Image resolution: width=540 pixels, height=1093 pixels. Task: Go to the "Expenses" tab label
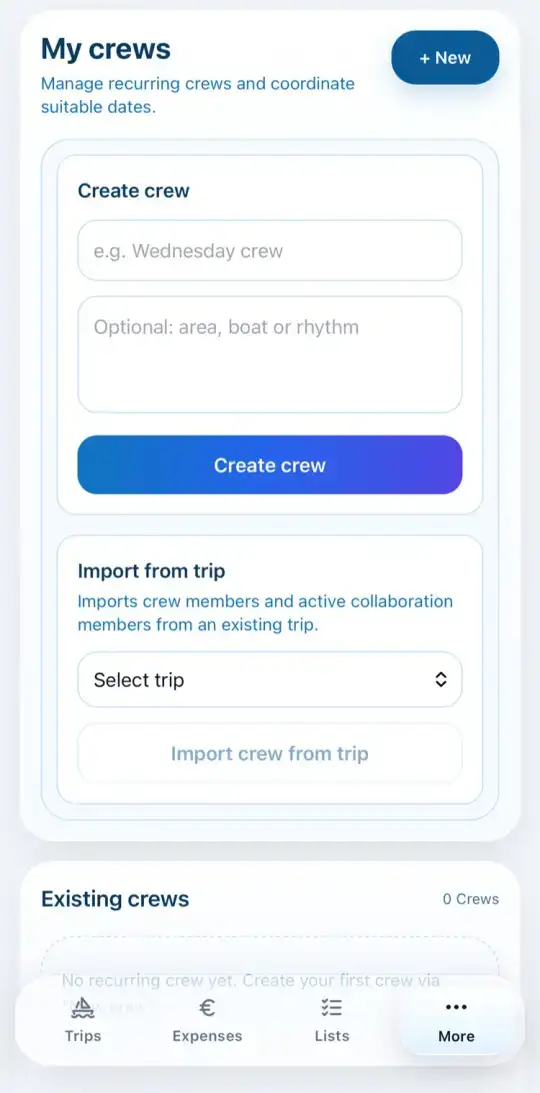pyautogui.click(x=207, y=1036)
